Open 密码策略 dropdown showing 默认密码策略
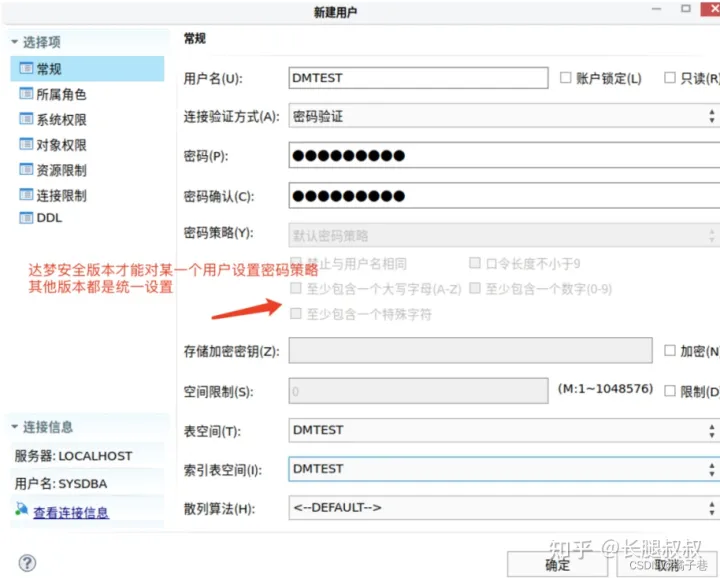The image size is (720, 578). (504, 235)
